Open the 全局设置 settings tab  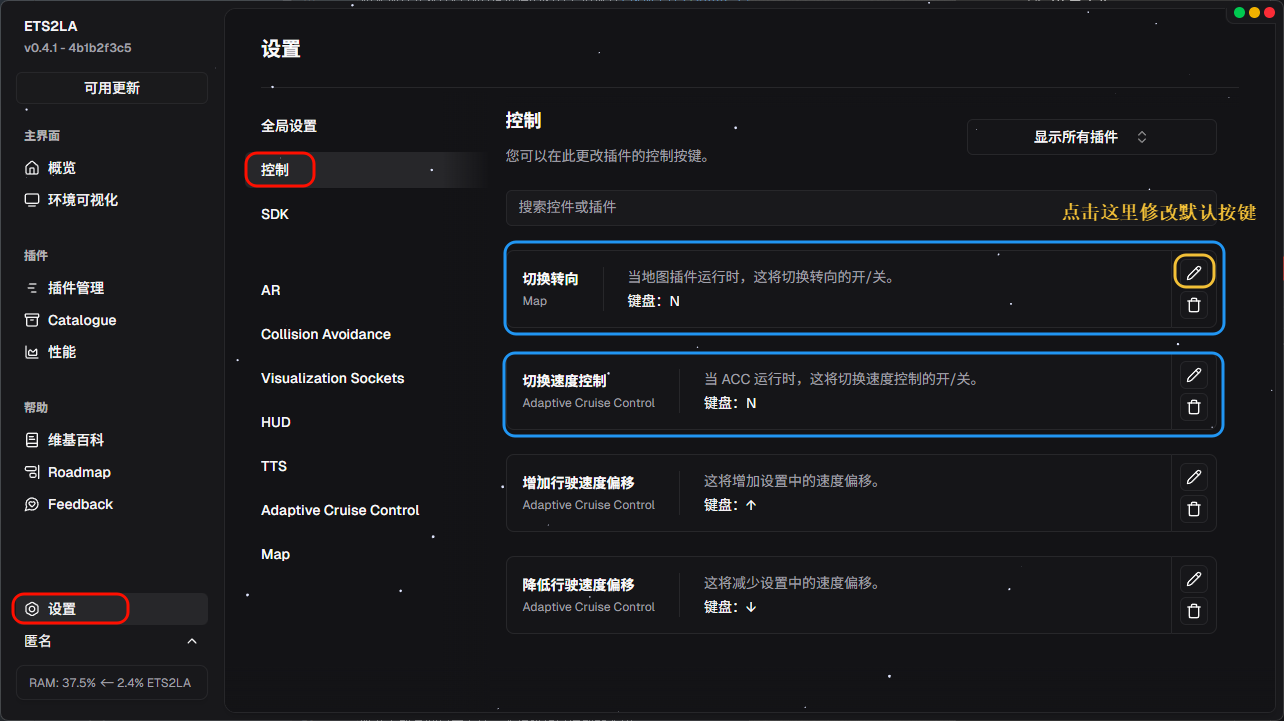[x=289, y=126]
